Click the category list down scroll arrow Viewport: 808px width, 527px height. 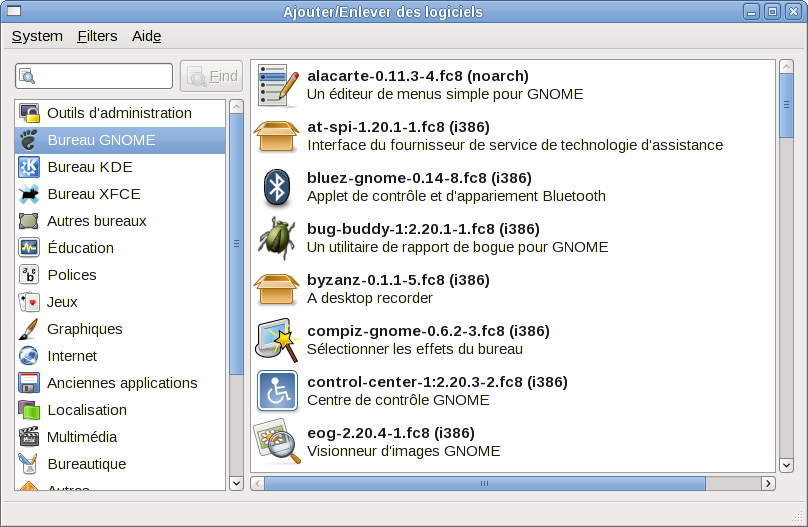(x=236, y=483)
